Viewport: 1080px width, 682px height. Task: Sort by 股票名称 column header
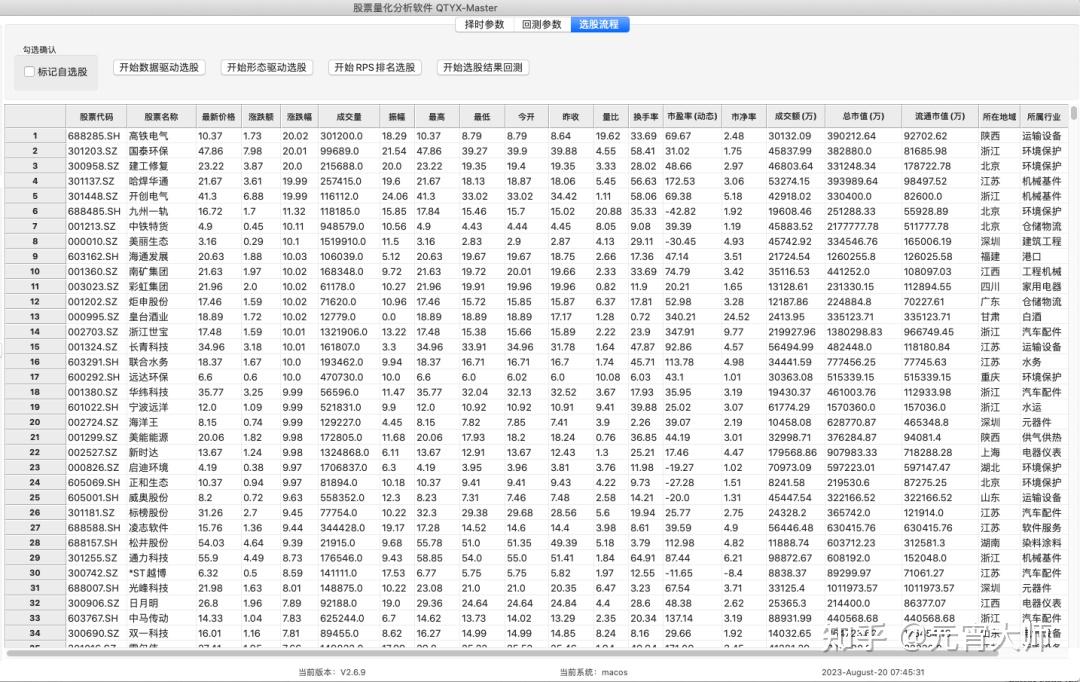[x=161, y=117]
